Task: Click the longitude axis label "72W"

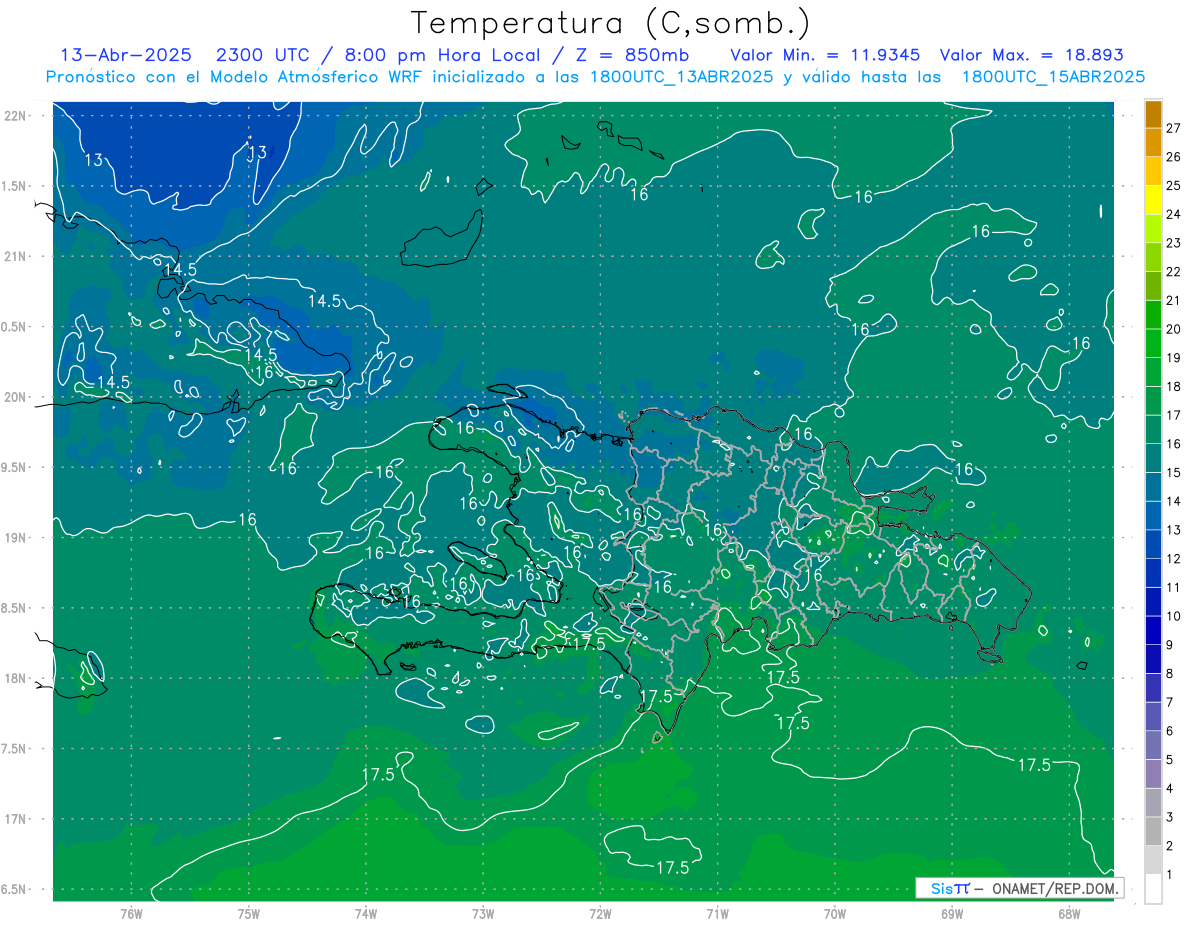Action: click(600, 914)
